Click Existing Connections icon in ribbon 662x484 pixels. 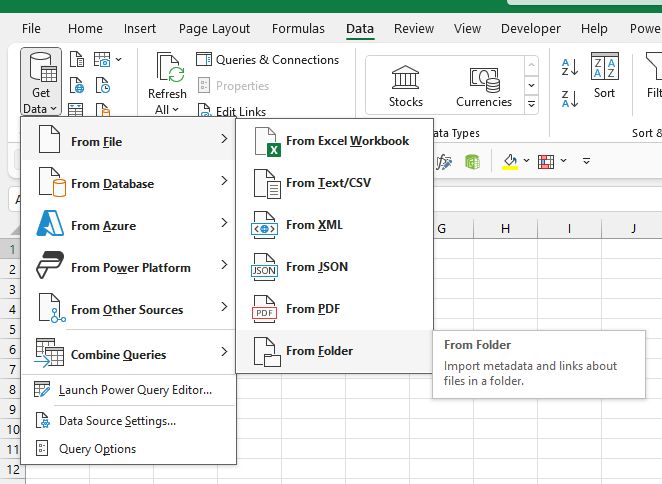pyautogui.click(x=103, y=110)
